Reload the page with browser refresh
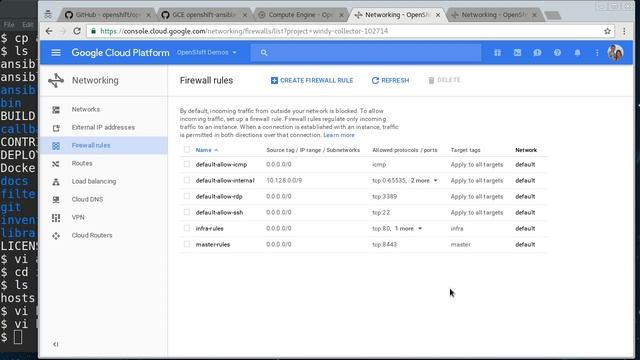 (x=77, y=31)
